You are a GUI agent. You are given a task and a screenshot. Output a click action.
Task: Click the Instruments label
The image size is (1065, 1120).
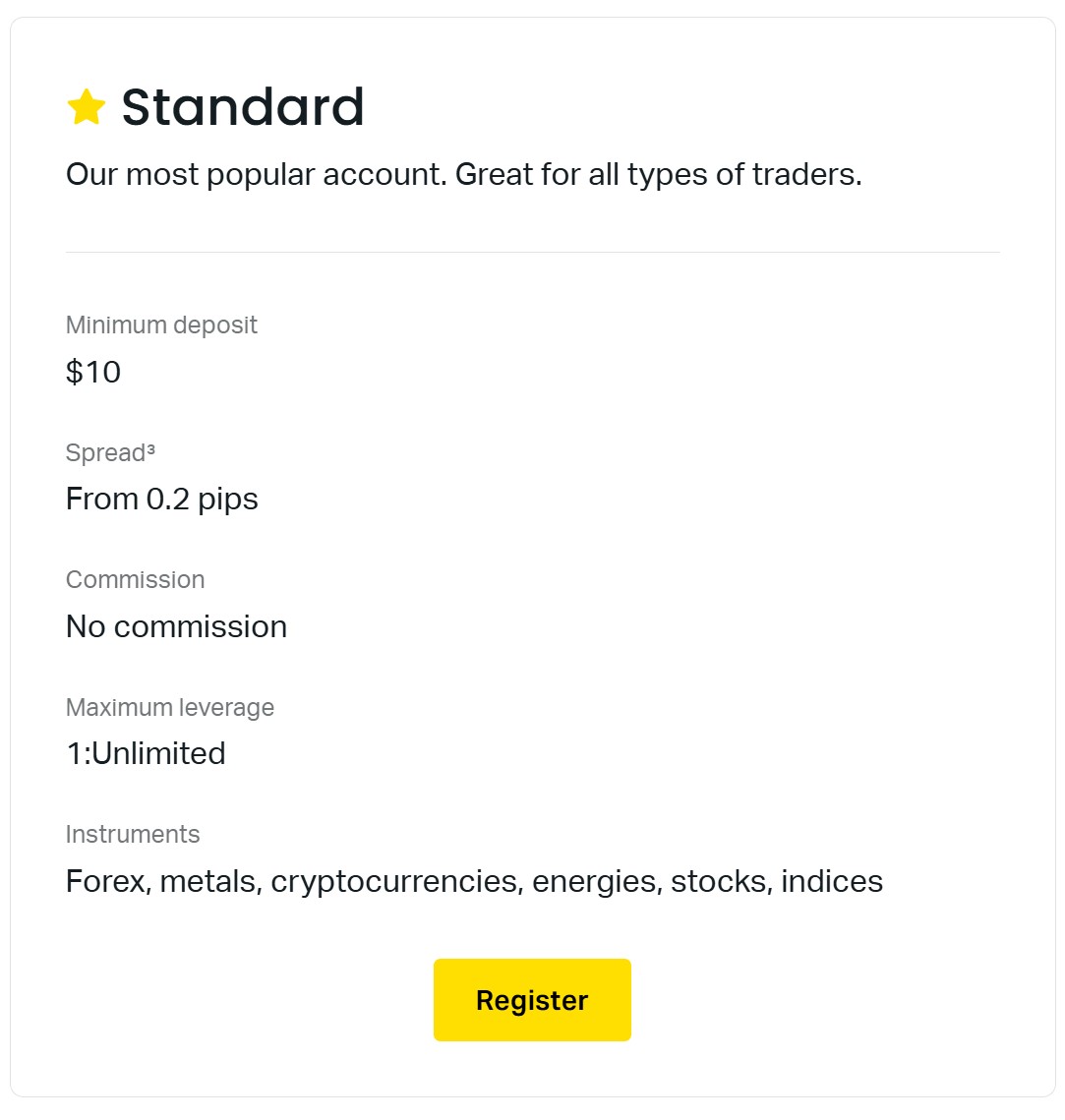pyautogui.click(x=132, y=835)
